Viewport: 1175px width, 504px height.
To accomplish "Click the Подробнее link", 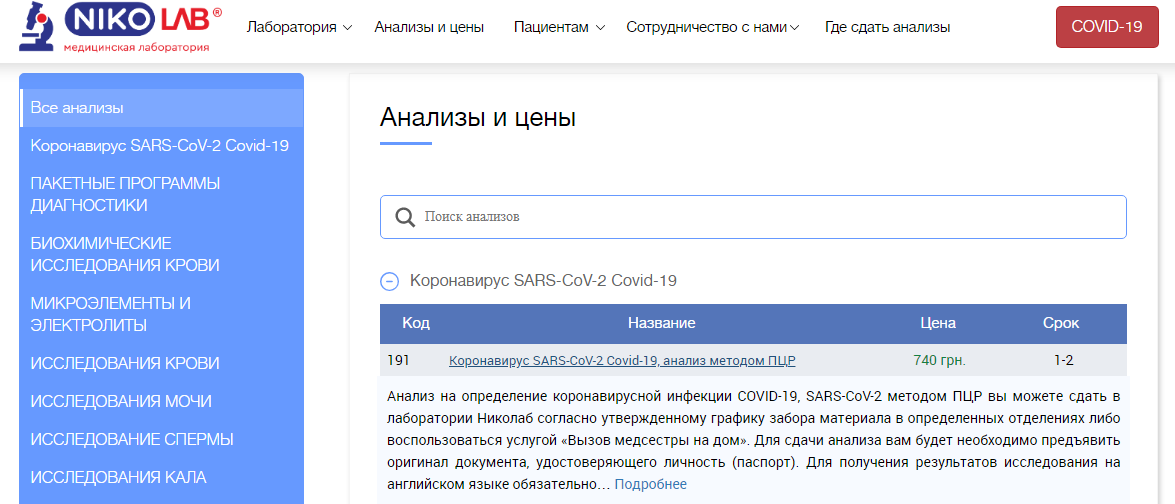I will click(x=650, y=485).
